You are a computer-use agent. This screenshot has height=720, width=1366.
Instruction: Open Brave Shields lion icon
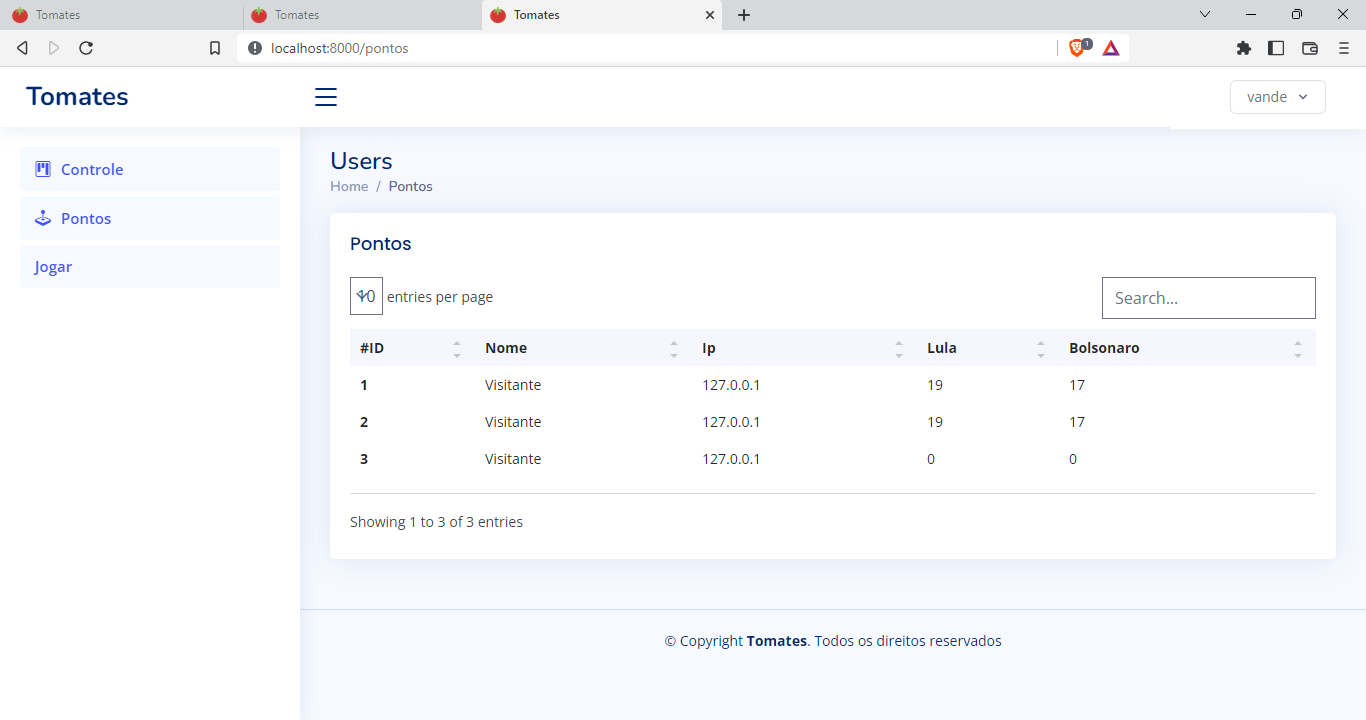[x=1078, y=47]
